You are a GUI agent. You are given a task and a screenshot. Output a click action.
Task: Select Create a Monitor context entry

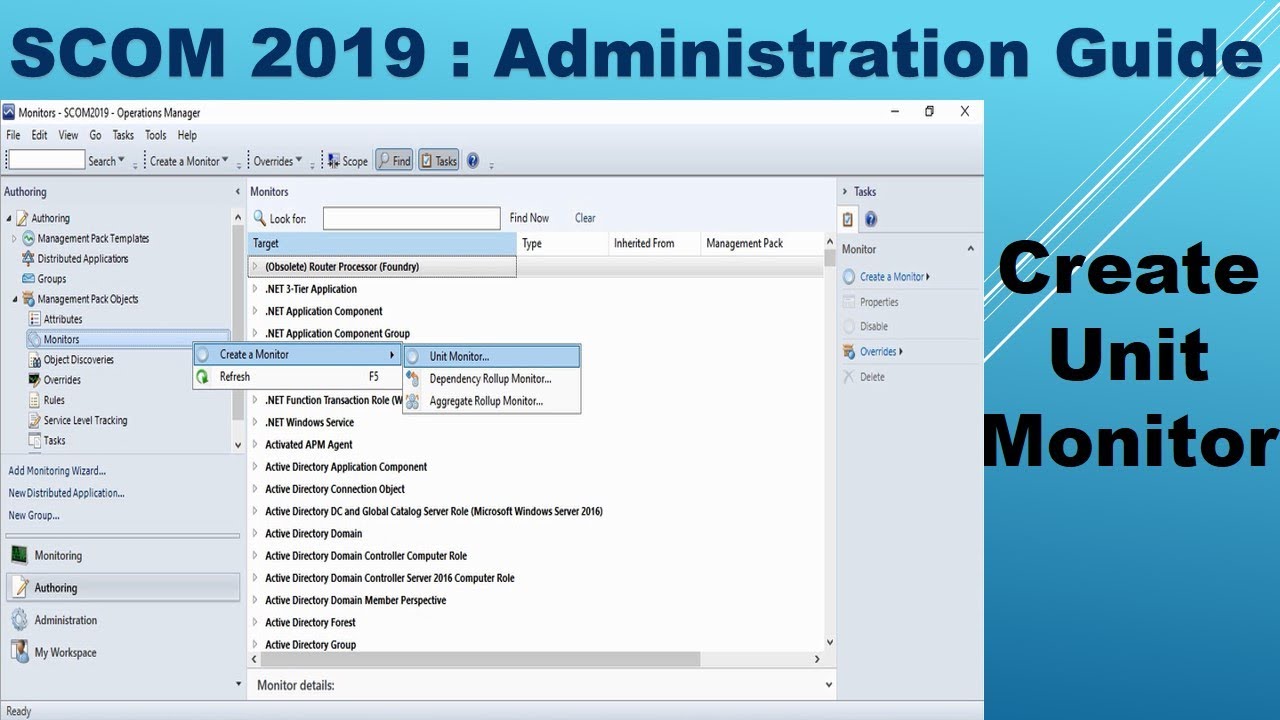coord(297,354)
